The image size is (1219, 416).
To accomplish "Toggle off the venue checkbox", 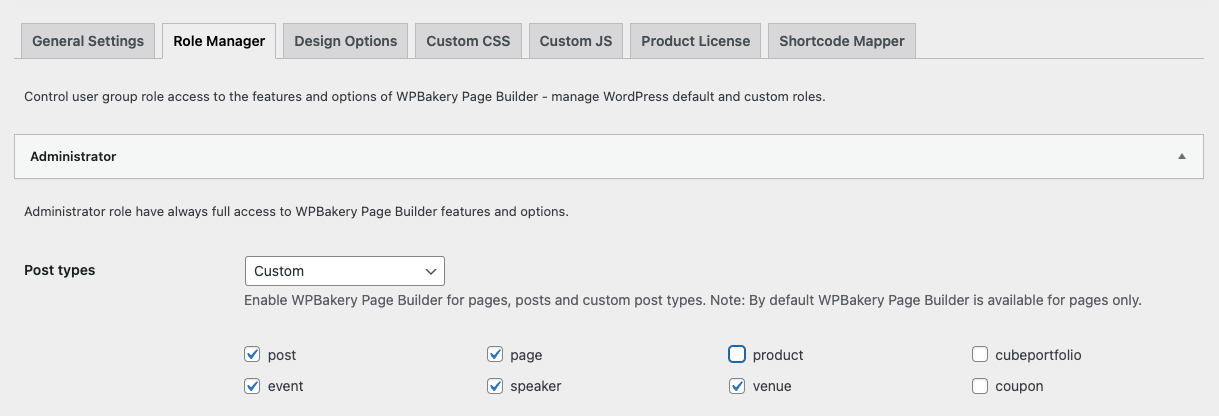I will pos(737,386).
